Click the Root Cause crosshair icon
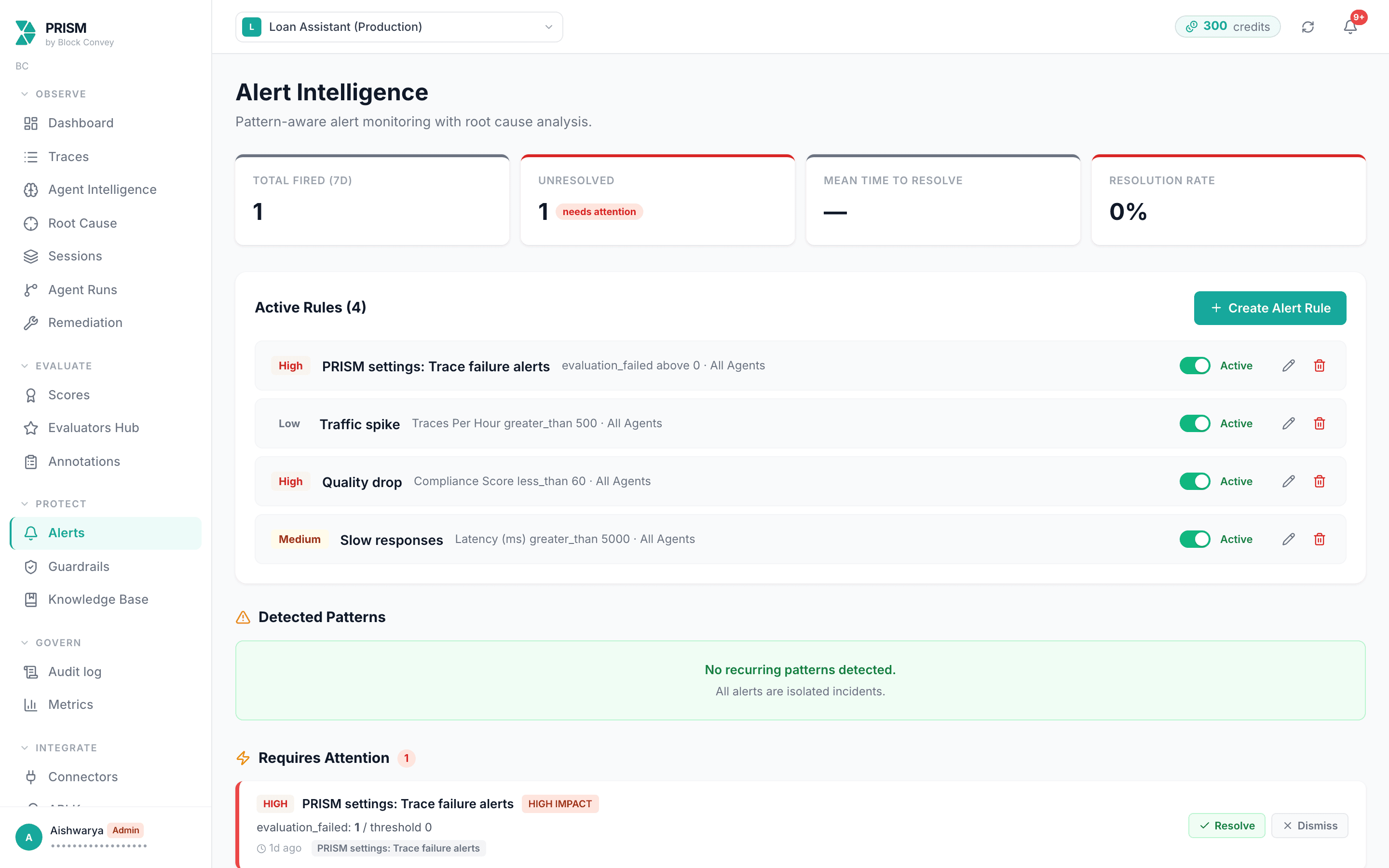The height and width of the screenshot is (868, 1389). 31,223
